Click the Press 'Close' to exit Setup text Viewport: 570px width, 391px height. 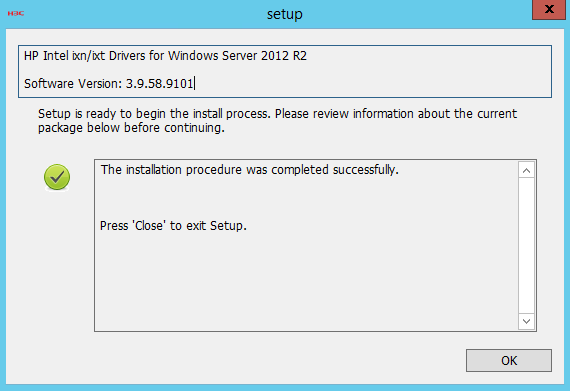click(x=173, y=226)
